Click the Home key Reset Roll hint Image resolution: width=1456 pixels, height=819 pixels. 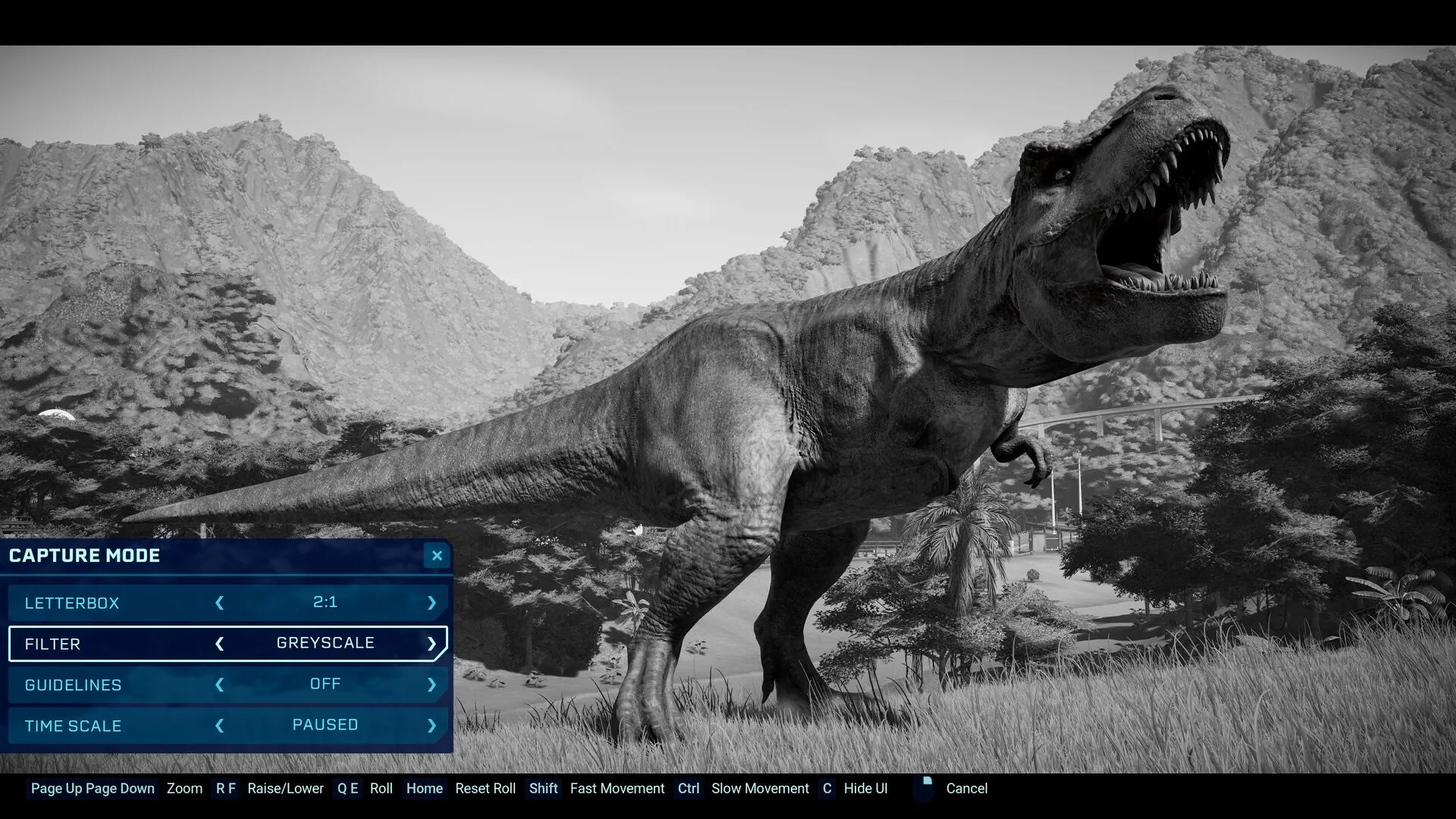424,789
